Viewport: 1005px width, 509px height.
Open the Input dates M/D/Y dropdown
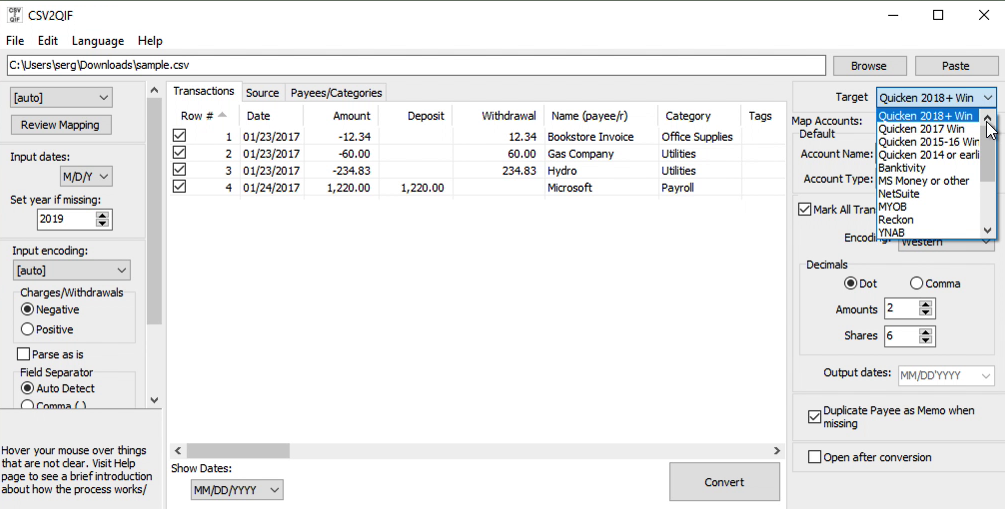tap(86, 176)
